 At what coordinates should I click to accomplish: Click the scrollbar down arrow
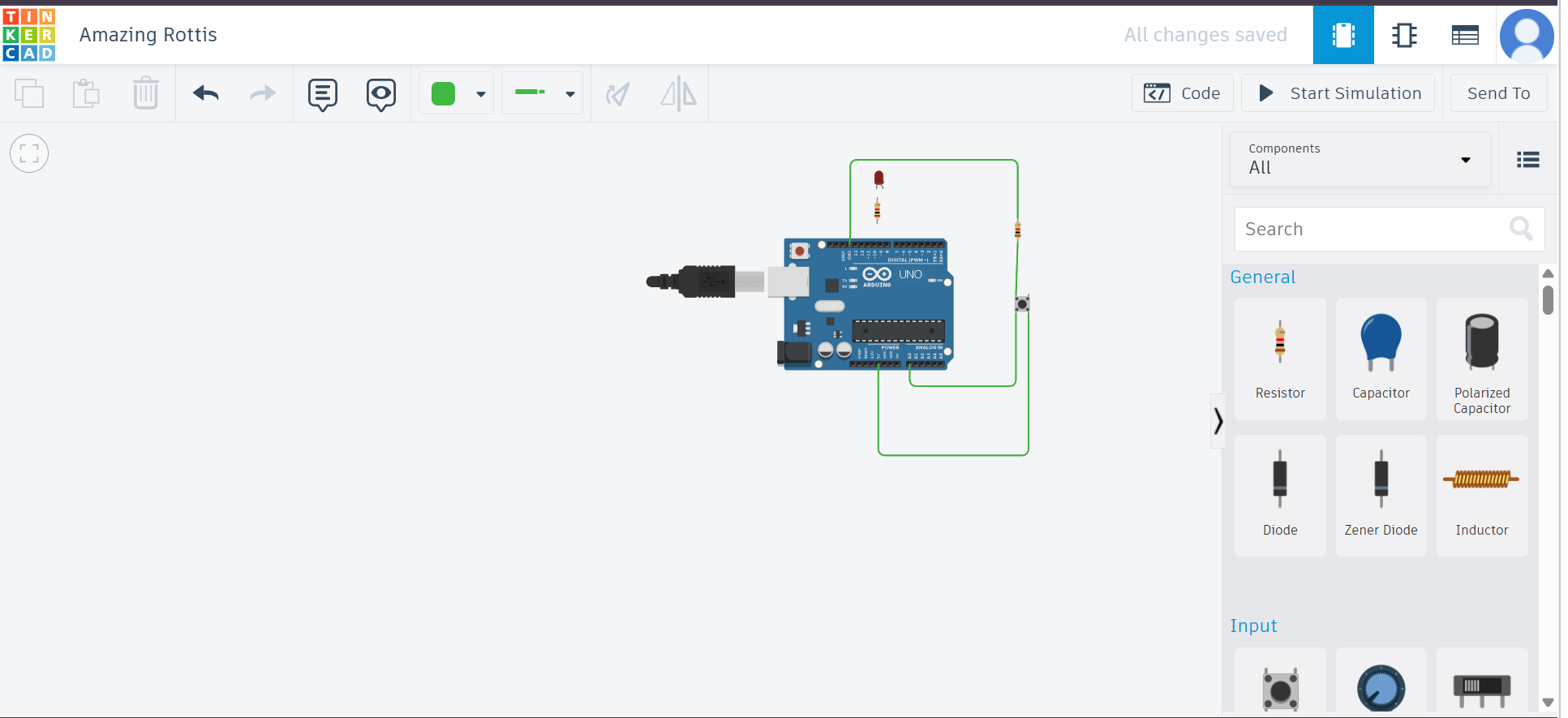click(x=1548, y=703)
